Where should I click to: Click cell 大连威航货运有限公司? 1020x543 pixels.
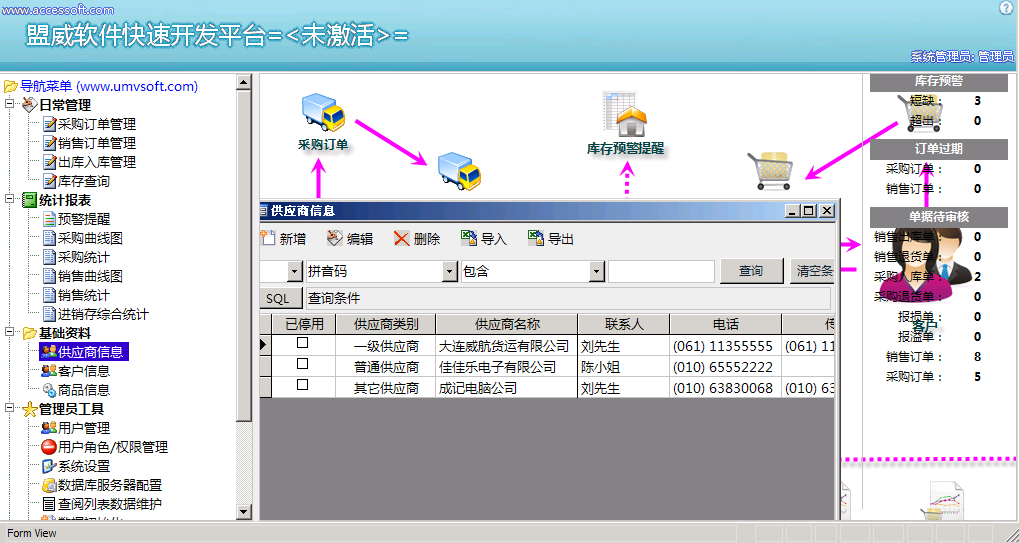(507, 345)
